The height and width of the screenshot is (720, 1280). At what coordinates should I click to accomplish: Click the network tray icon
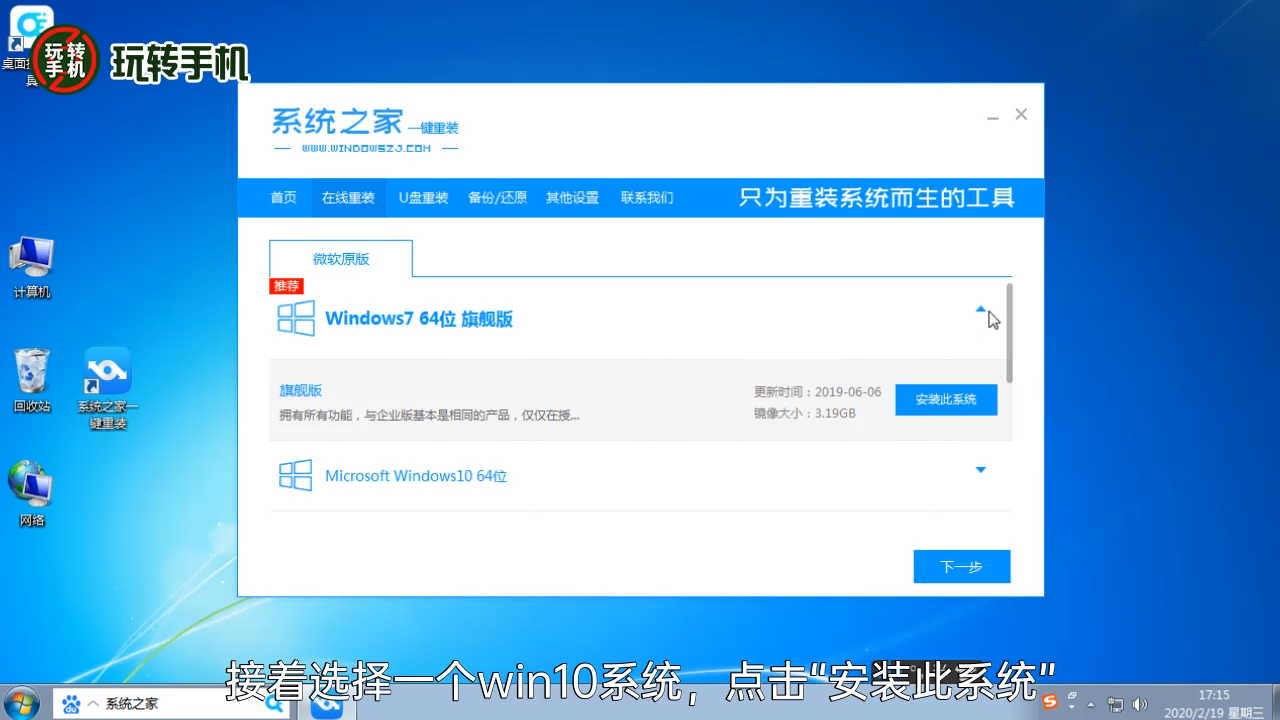(x=1116, y=704)
